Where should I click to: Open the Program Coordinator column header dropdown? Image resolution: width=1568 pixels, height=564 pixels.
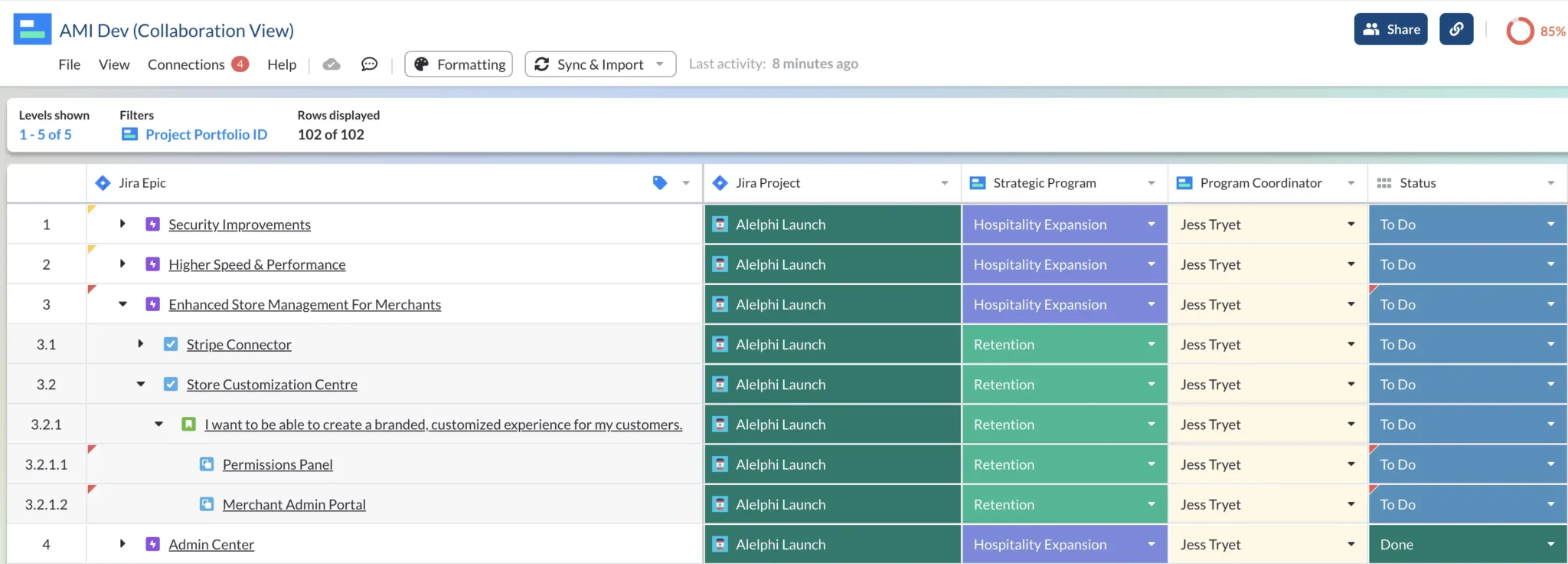(x=1351, y=183)
